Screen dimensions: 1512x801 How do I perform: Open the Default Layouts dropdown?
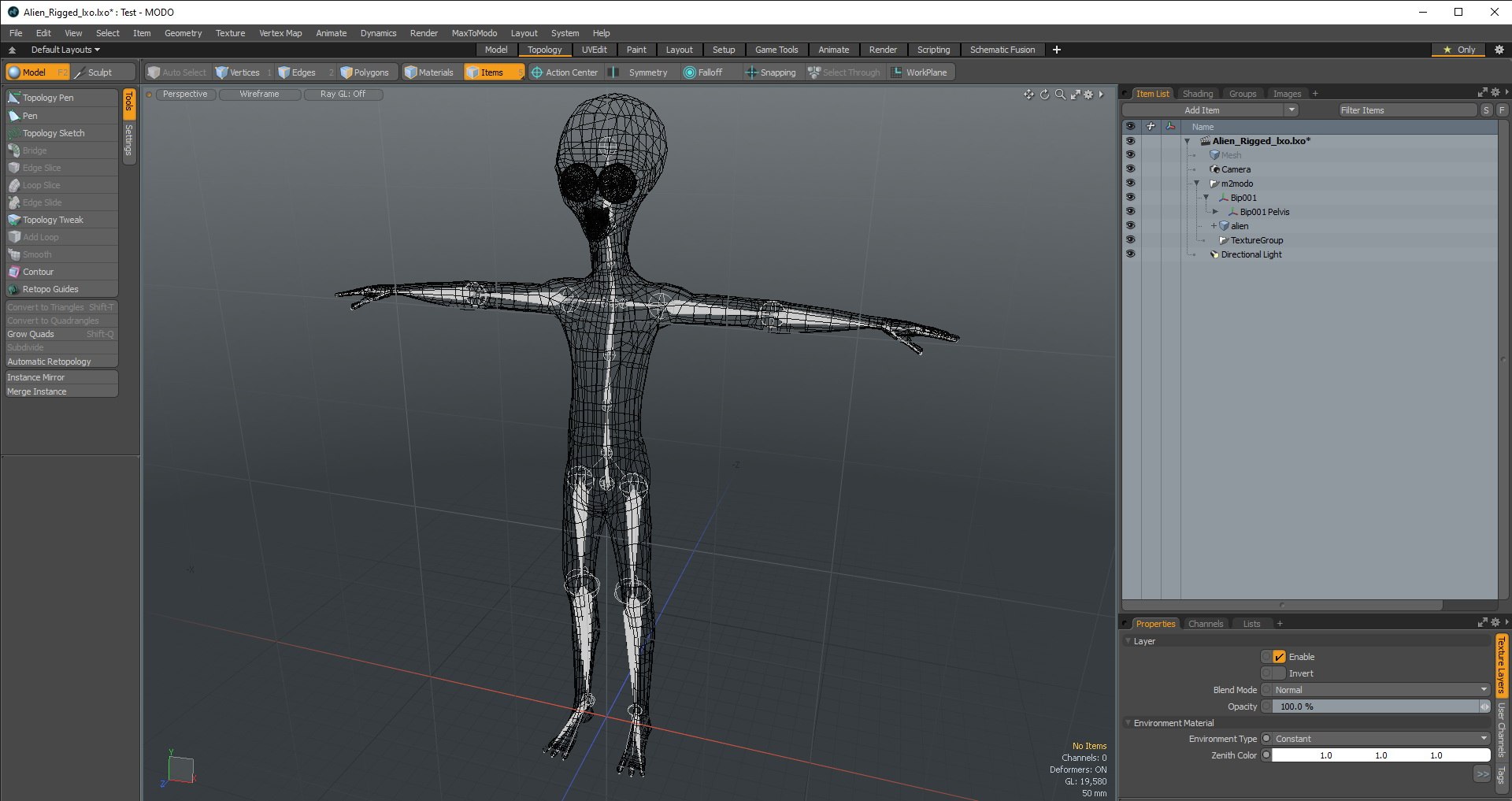point(65,50)
